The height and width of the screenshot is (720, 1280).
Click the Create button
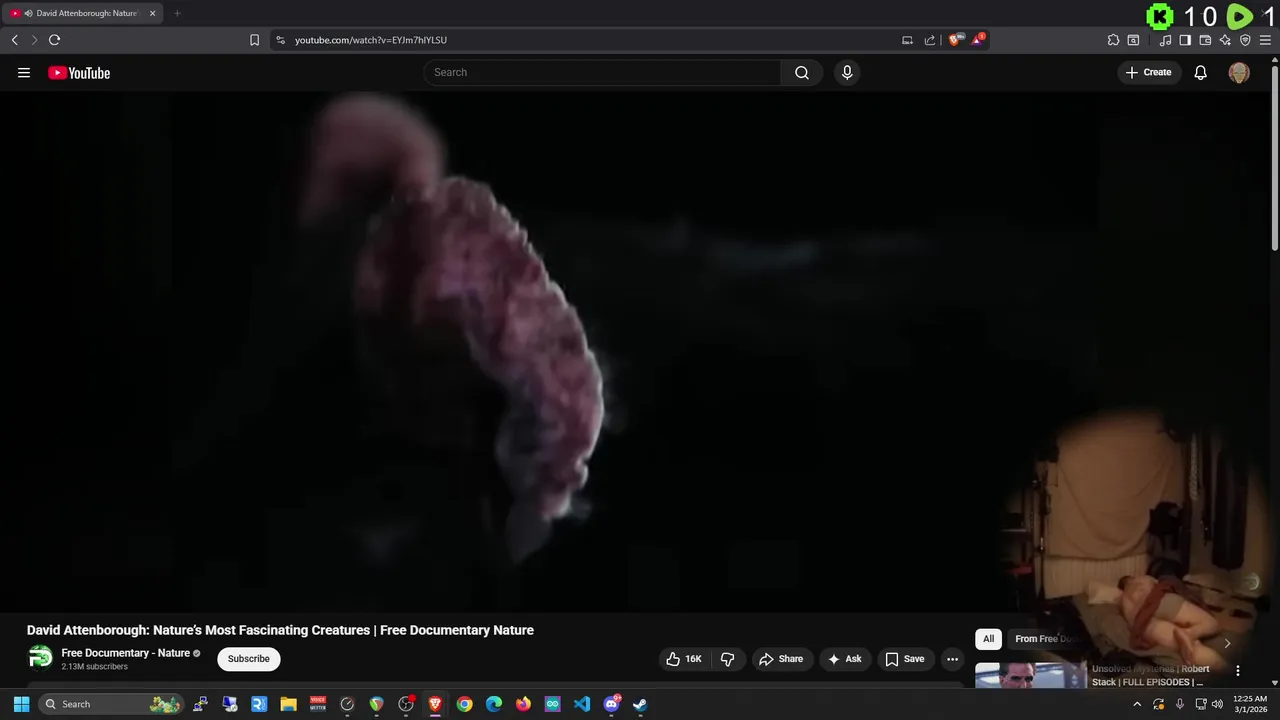point(1149,72)
